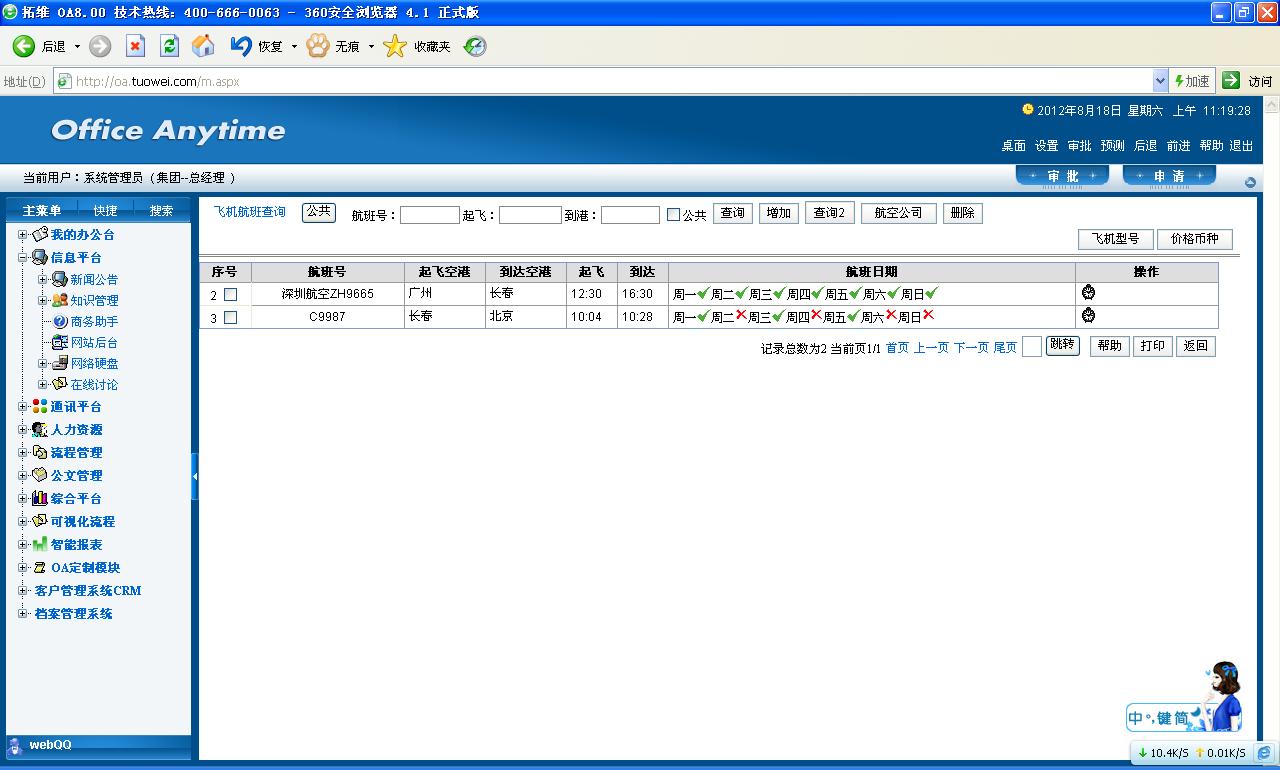Viewport: 1280px width, 770px height.
Task: Open the address bar dropdown arrow
Action: click(1160, 81)
